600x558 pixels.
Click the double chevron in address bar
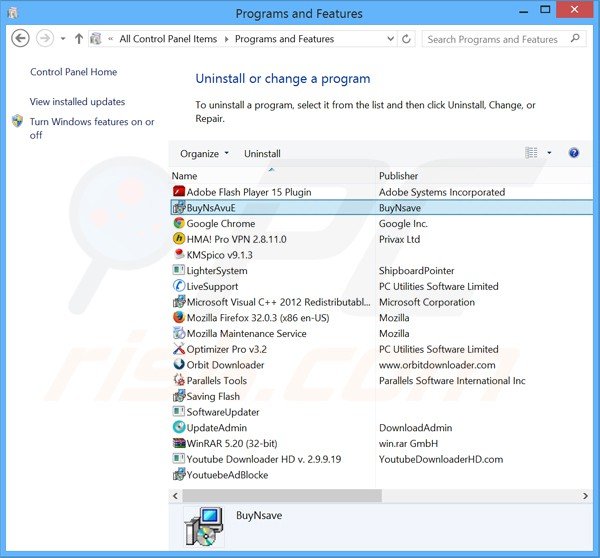111,39
